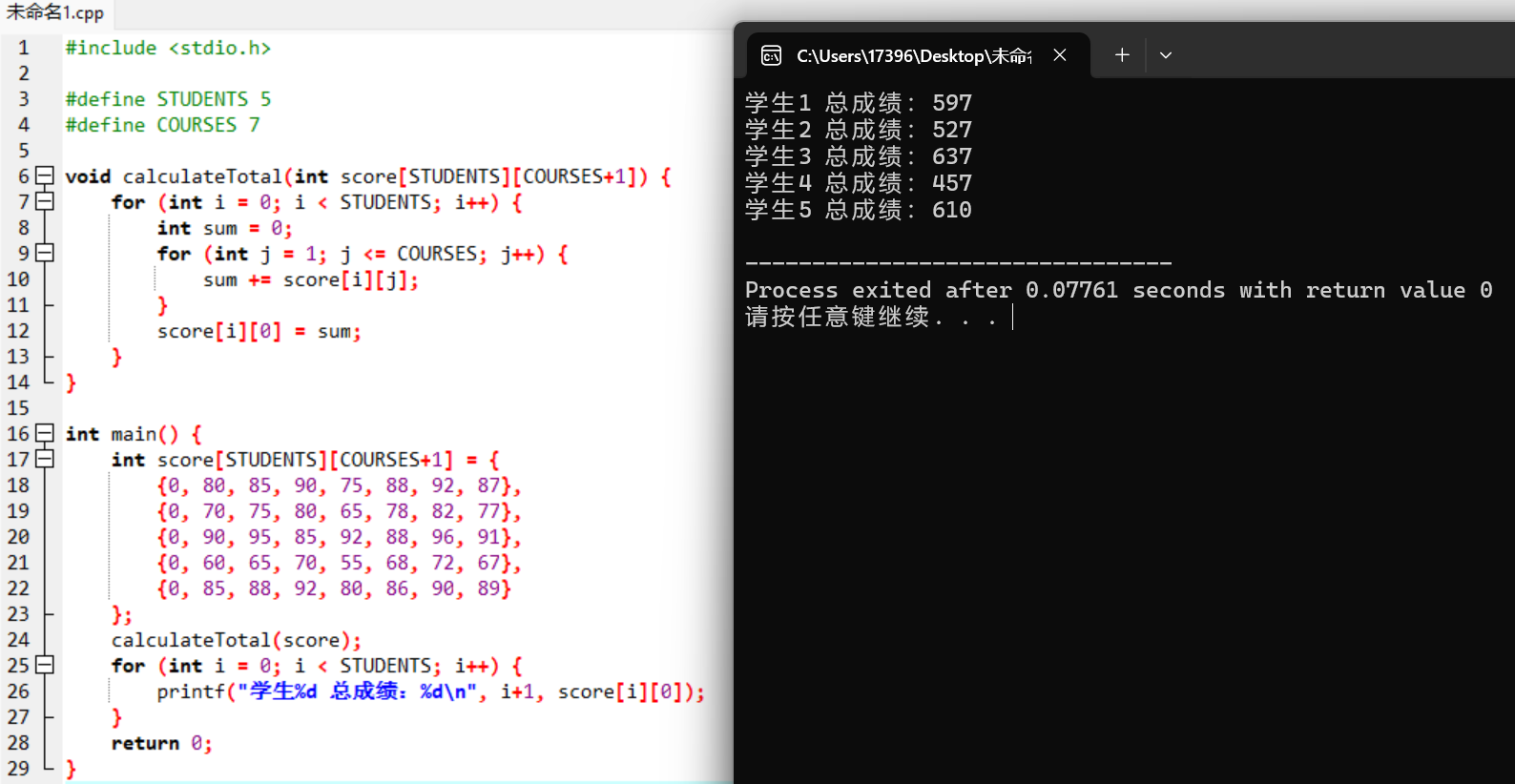Screen dimensions: 1515x784
Task: Click terminal output 学生4 总成绩: 457
Action: click(x=859, y=183)
